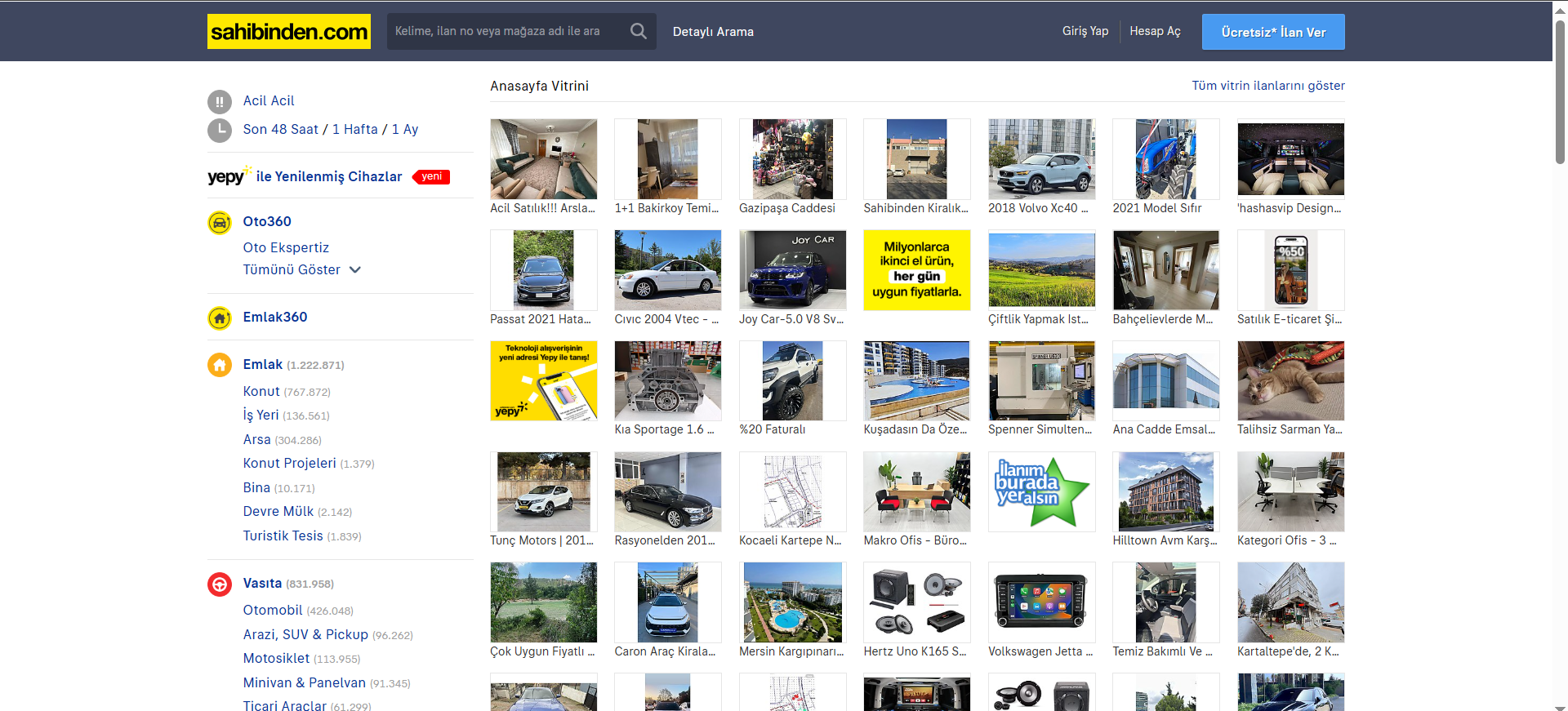
Task: Go to sahibinden.com home logo
Action: [288, 31]
